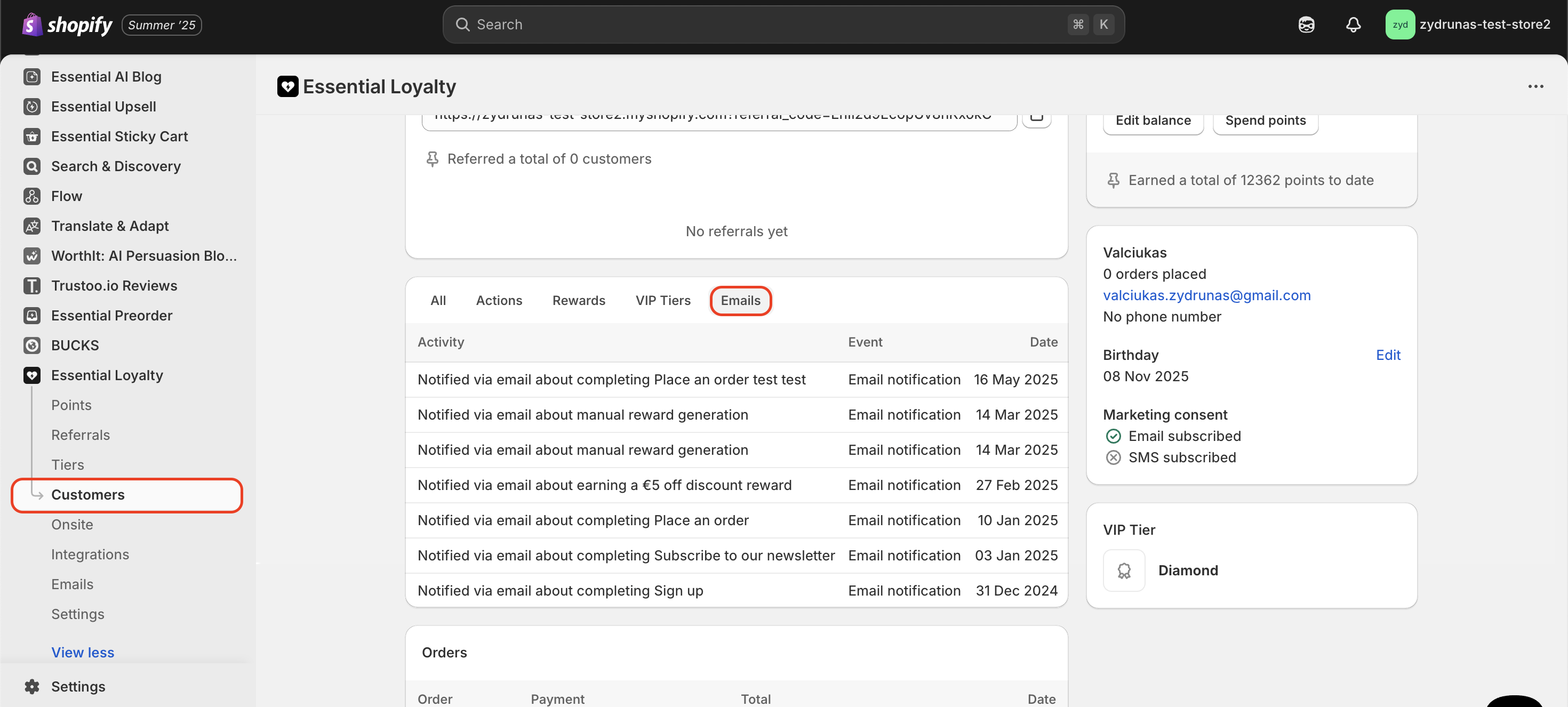Switch to the Actions tab
This screenshot has width=1568, height=707.
[499, 300]
